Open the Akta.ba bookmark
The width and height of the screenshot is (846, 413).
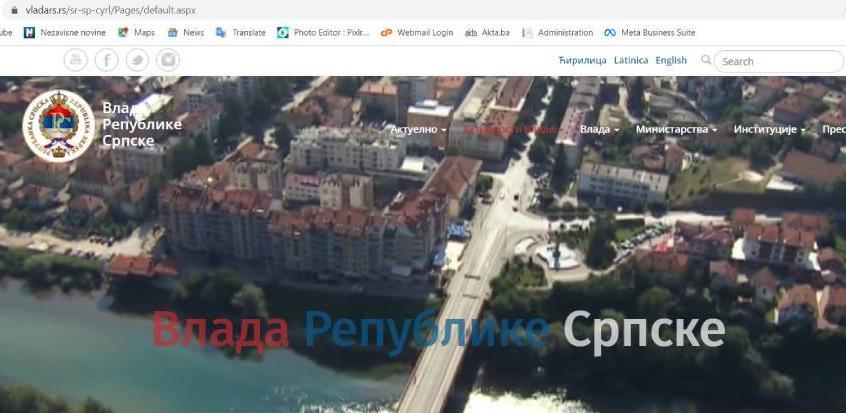point(487,32)
